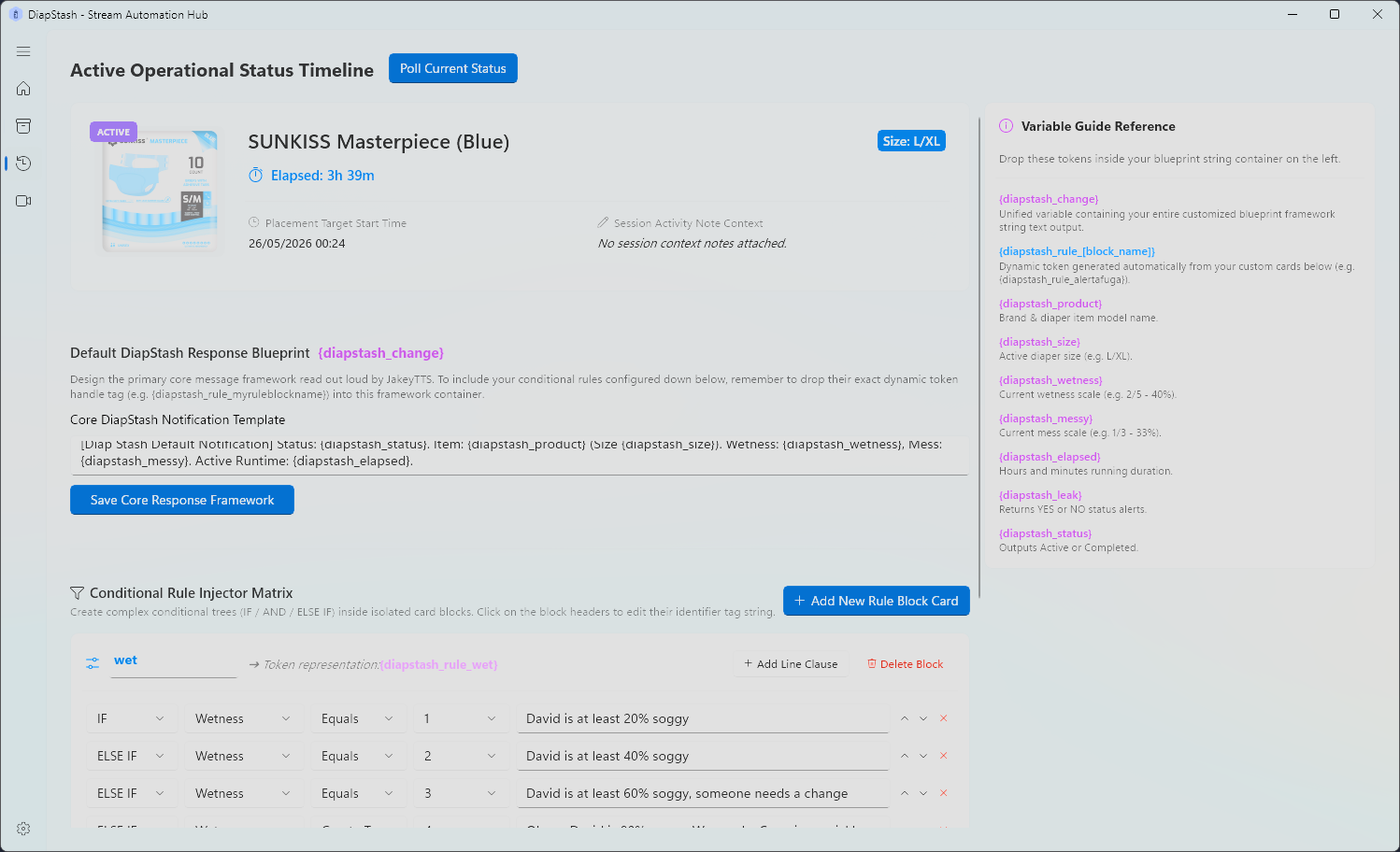Edit 'David is at least 20% soggy' field

[703, 718]
